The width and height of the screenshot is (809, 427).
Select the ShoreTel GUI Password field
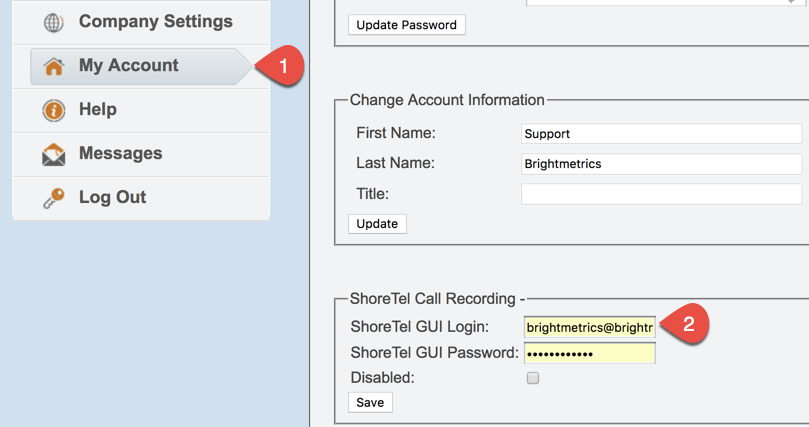[589, 353]
